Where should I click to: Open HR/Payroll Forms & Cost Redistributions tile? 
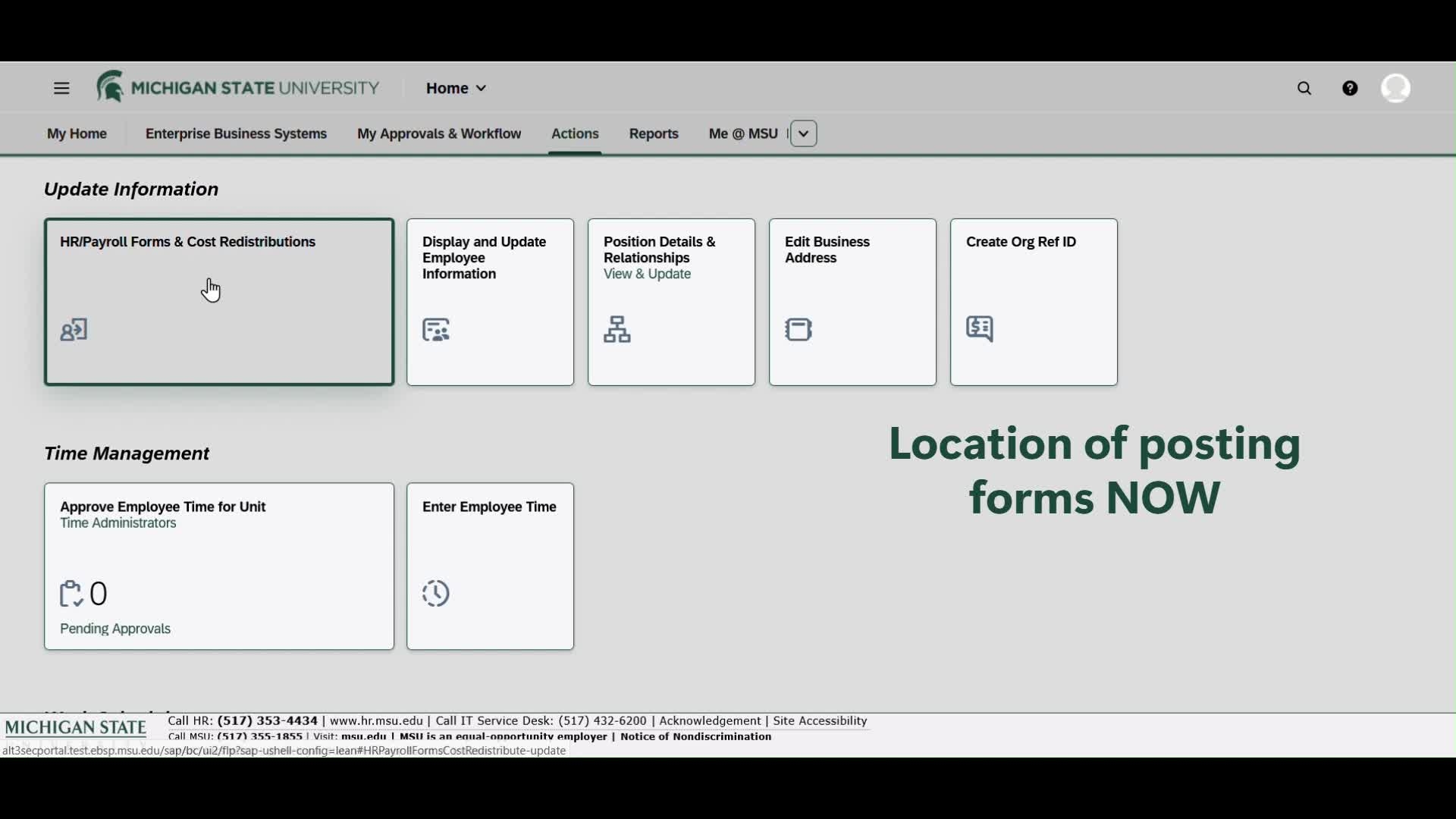(219, 303)
